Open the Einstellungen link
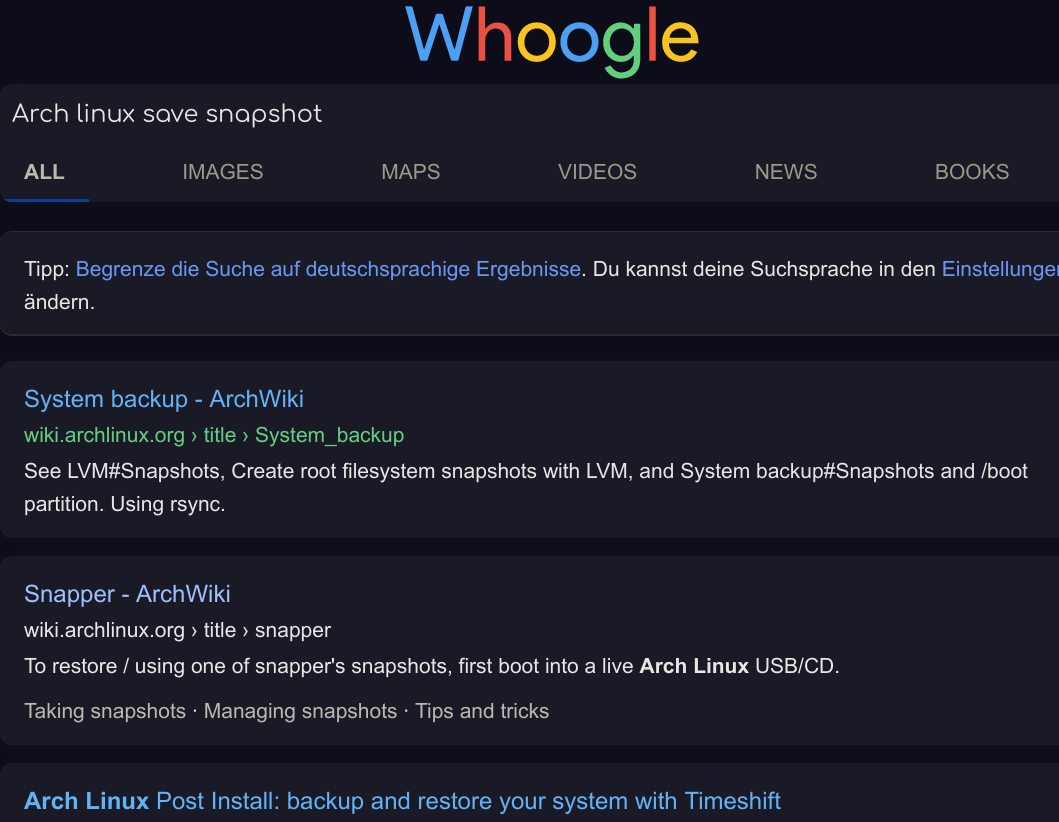The height and width of the screenshot is (822, 1059). click(1000, 269)
